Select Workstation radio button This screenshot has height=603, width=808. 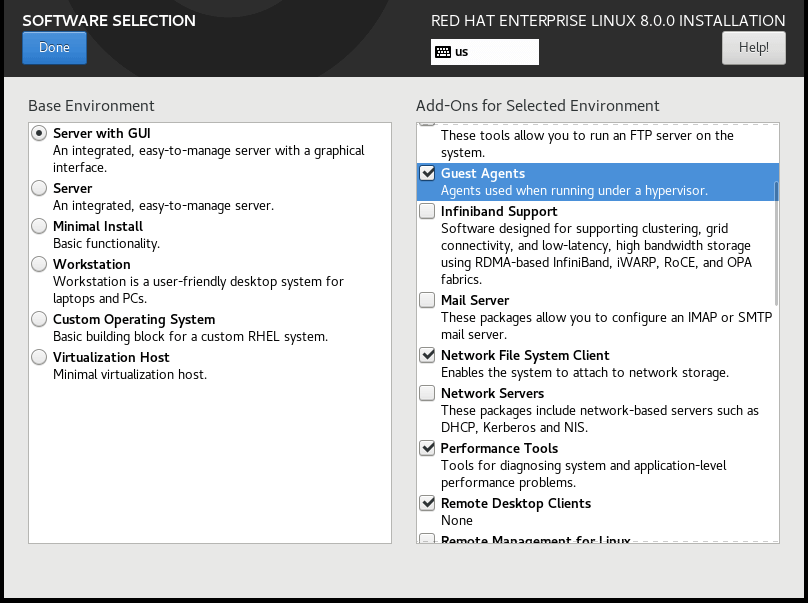pos(39,264)
